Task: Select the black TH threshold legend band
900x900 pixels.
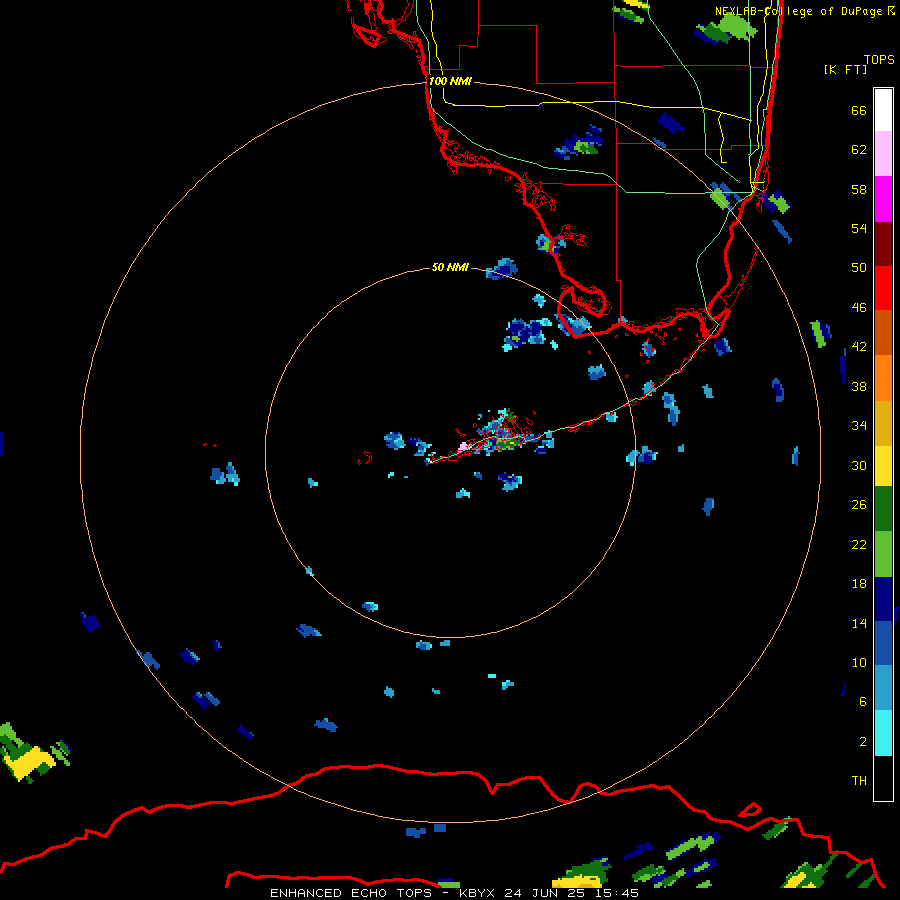Action: [883, 778]
